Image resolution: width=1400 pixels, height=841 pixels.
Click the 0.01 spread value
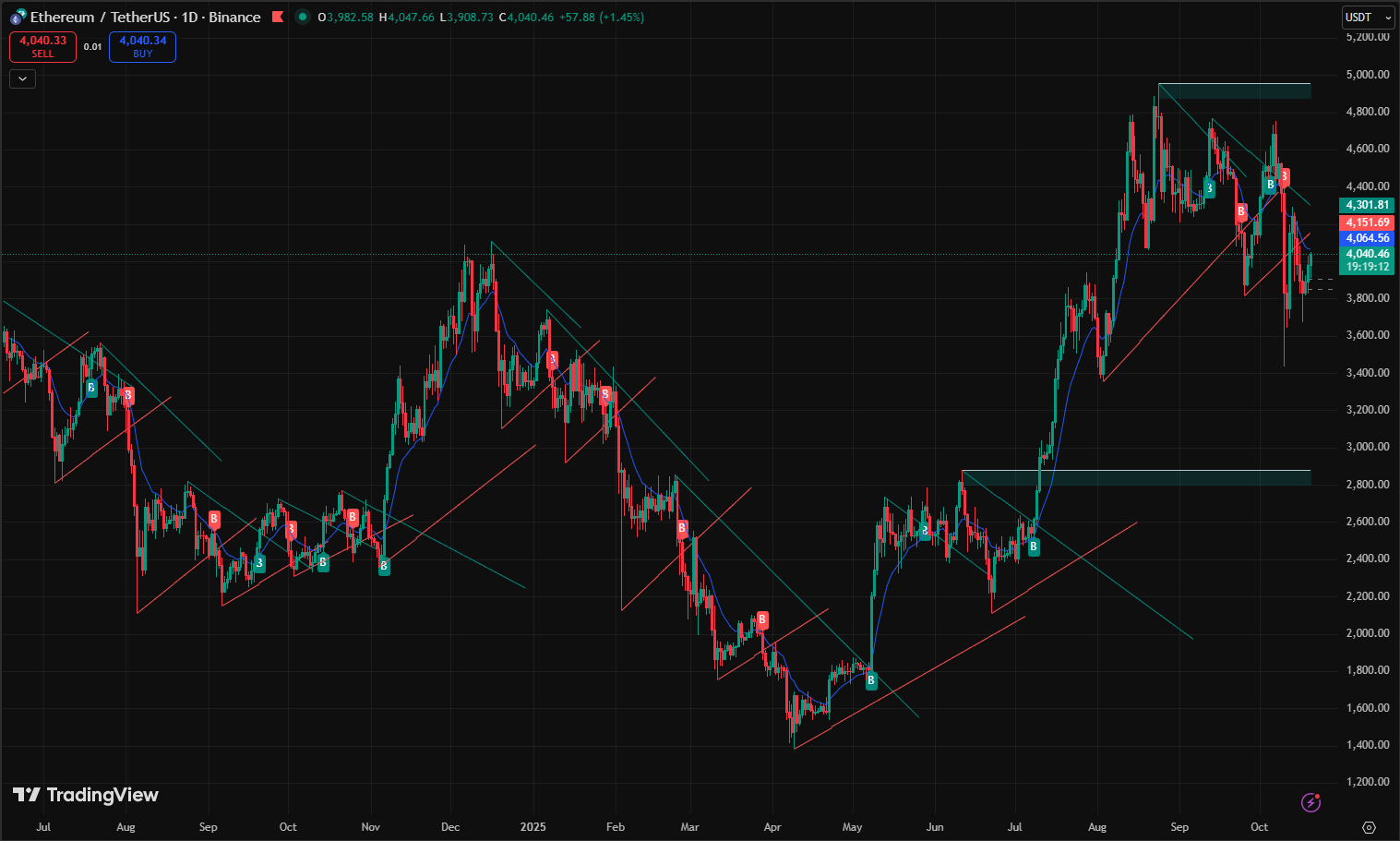[92, 47]
